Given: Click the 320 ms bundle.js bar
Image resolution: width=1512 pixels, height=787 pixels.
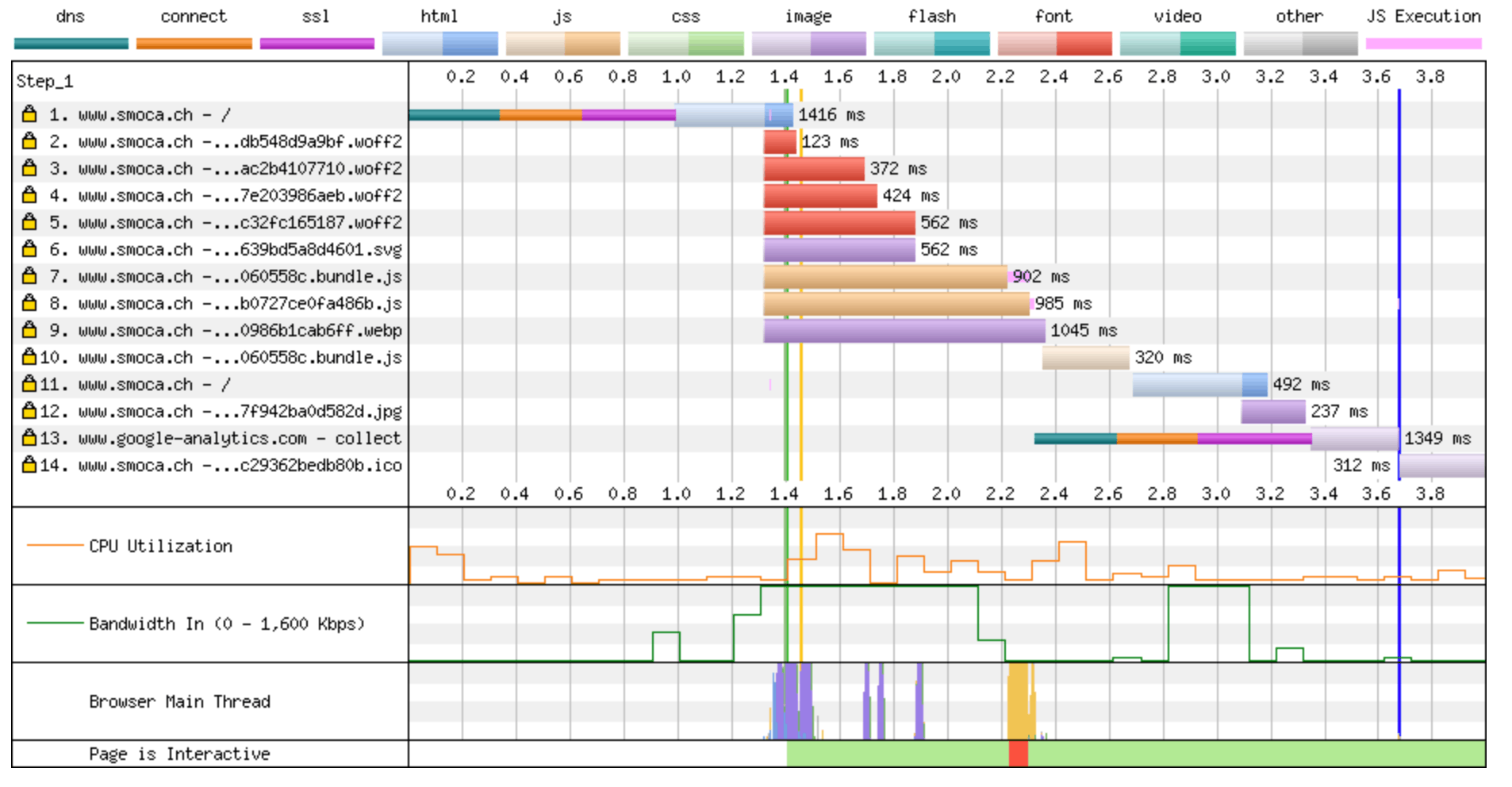Looking at the screenshot, I should coord(1086,358).
